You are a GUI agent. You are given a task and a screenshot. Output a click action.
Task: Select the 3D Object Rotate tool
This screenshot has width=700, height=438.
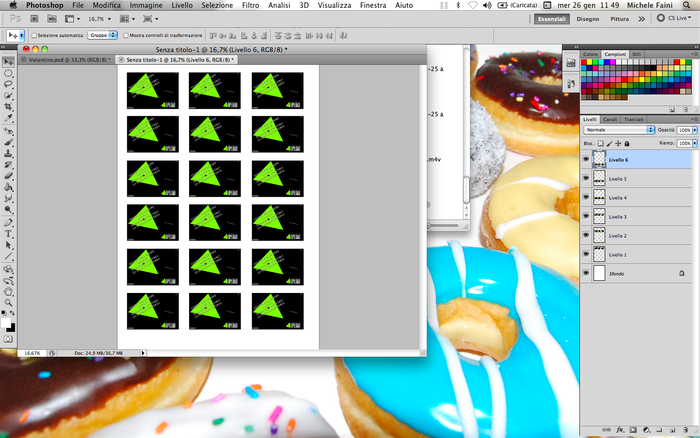pos(8,269)
